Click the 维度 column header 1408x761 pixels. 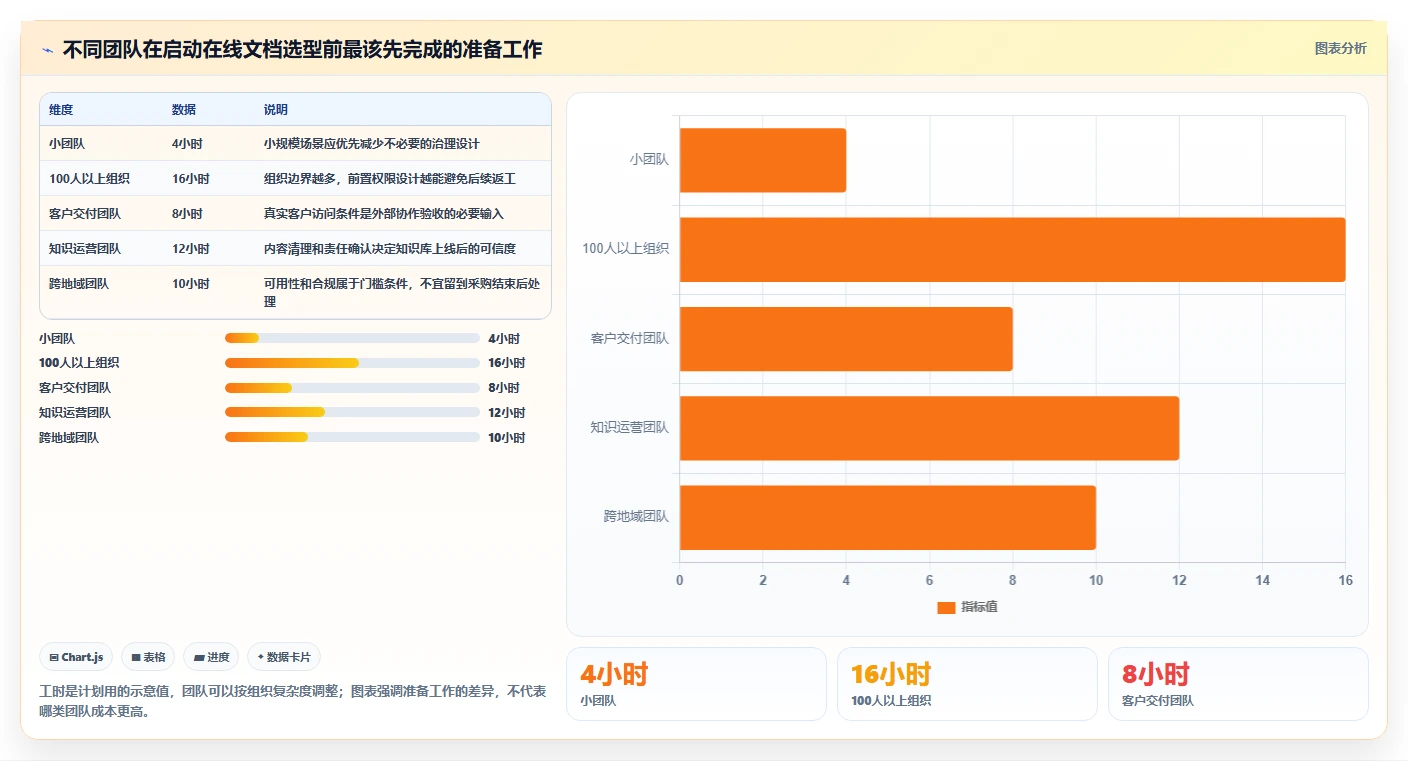61,110
